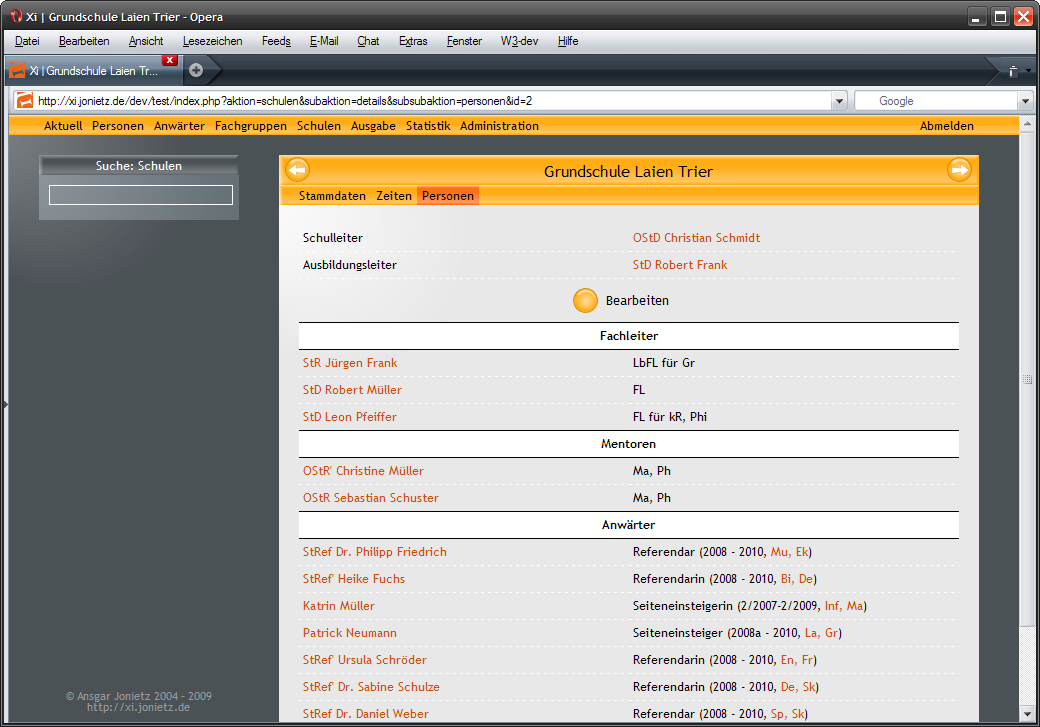Viewport: 1040px width, 727px height.
Task: Click scrollbar down arrow
Action: [x=1027, y=714]
